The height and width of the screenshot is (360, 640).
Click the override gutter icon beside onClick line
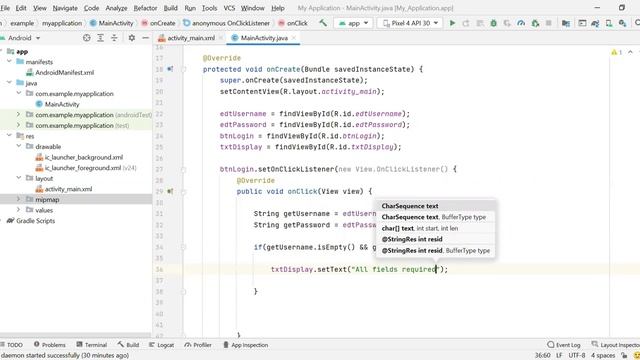(x=170, y=191)
